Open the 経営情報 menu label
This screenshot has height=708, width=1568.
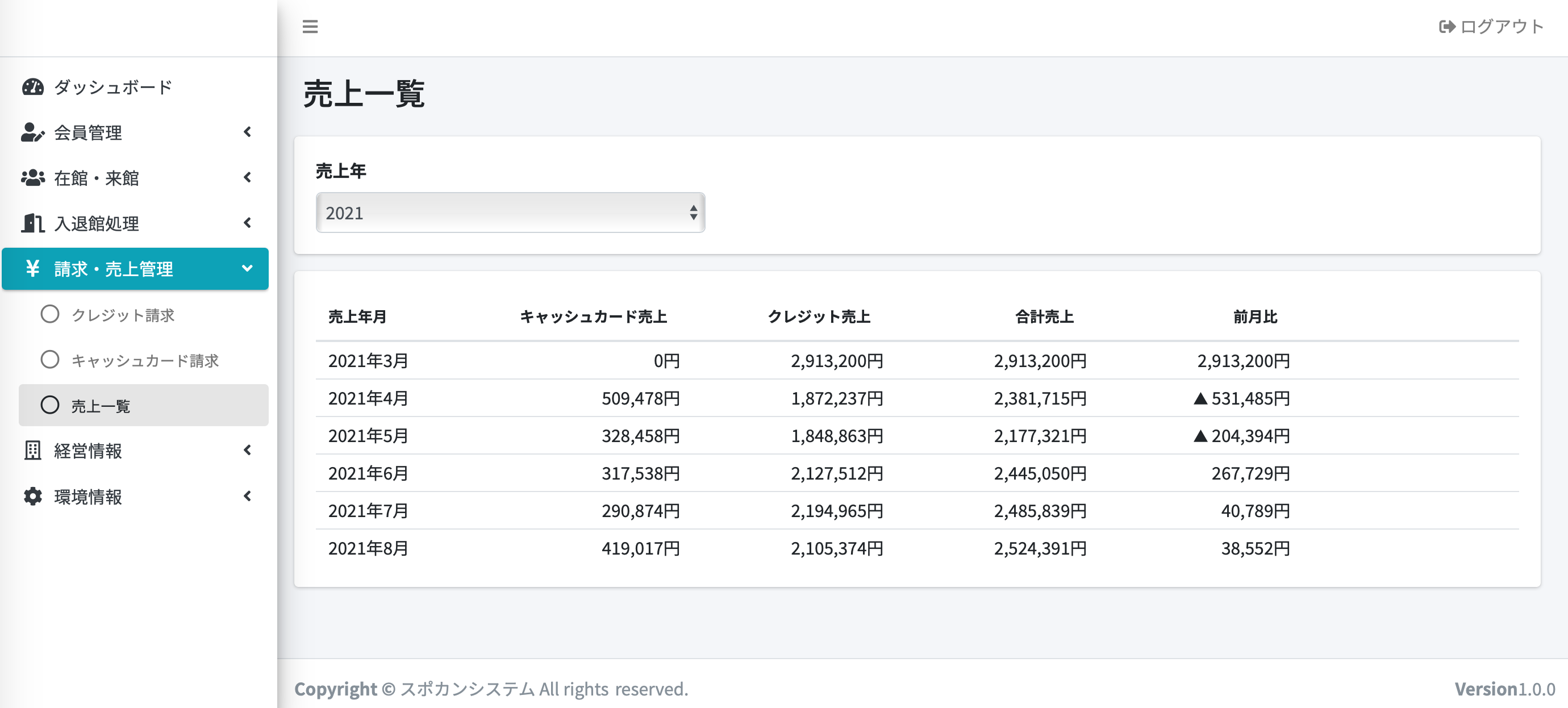point(88,451)
